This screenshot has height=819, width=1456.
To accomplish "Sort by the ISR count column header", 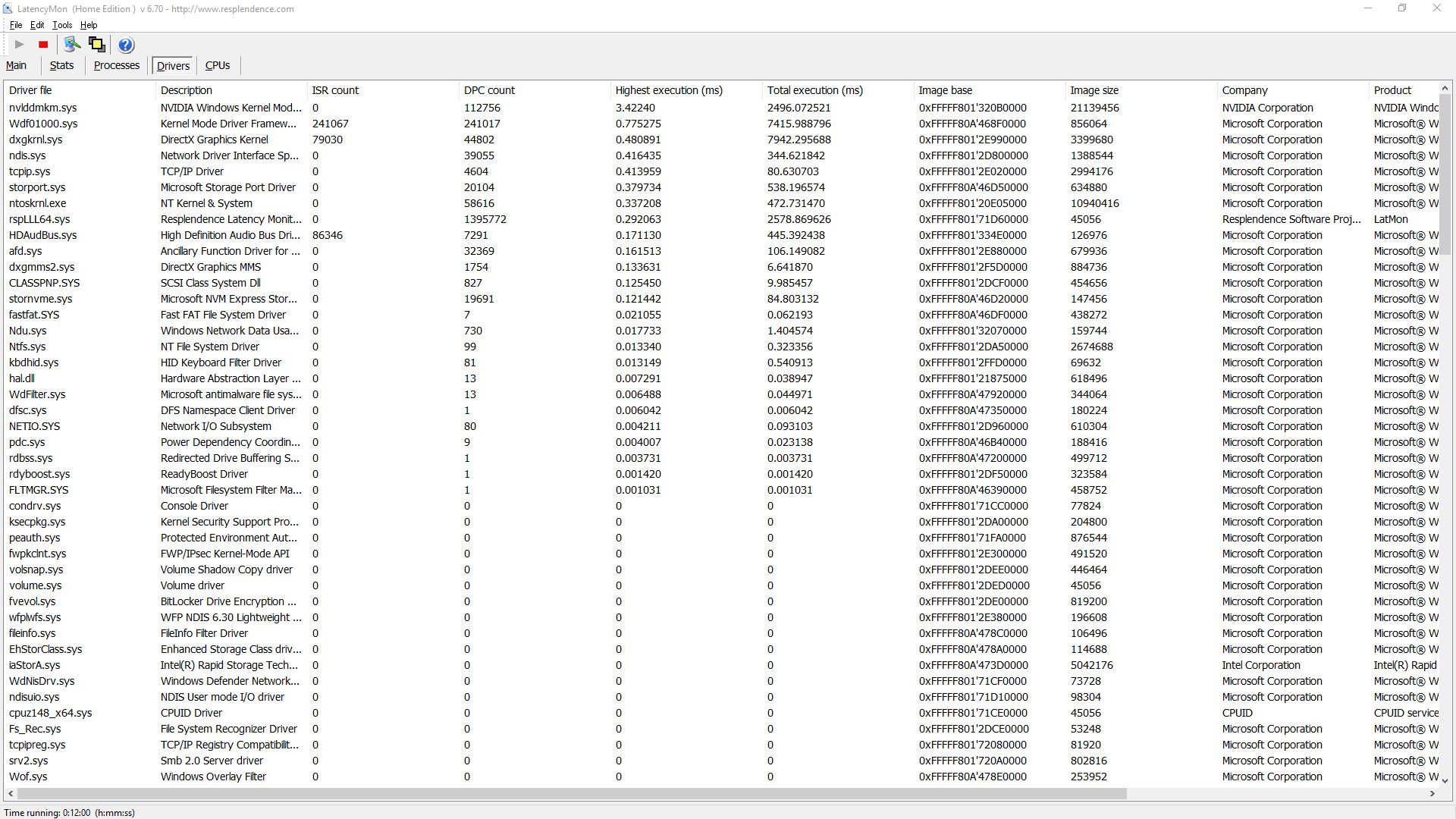I will click(x=335, y=90).
